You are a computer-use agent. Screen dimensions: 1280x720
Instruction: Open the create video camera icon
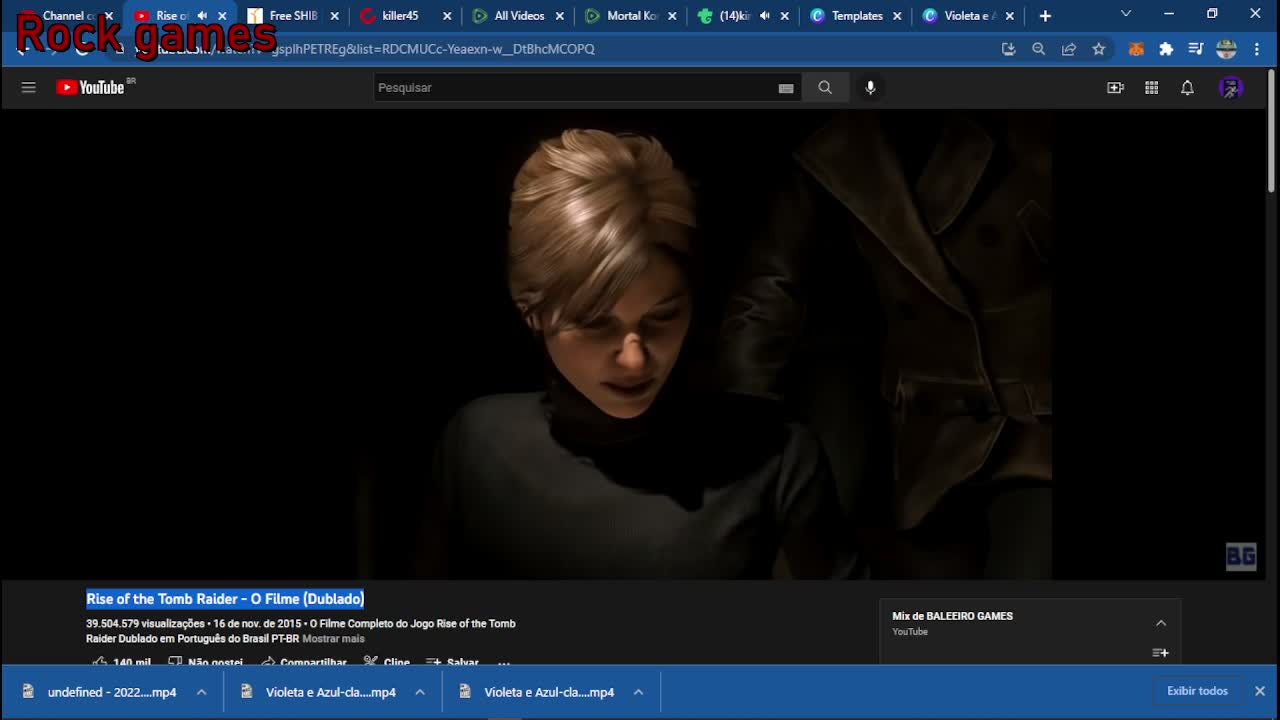(x=1116, y=88)
